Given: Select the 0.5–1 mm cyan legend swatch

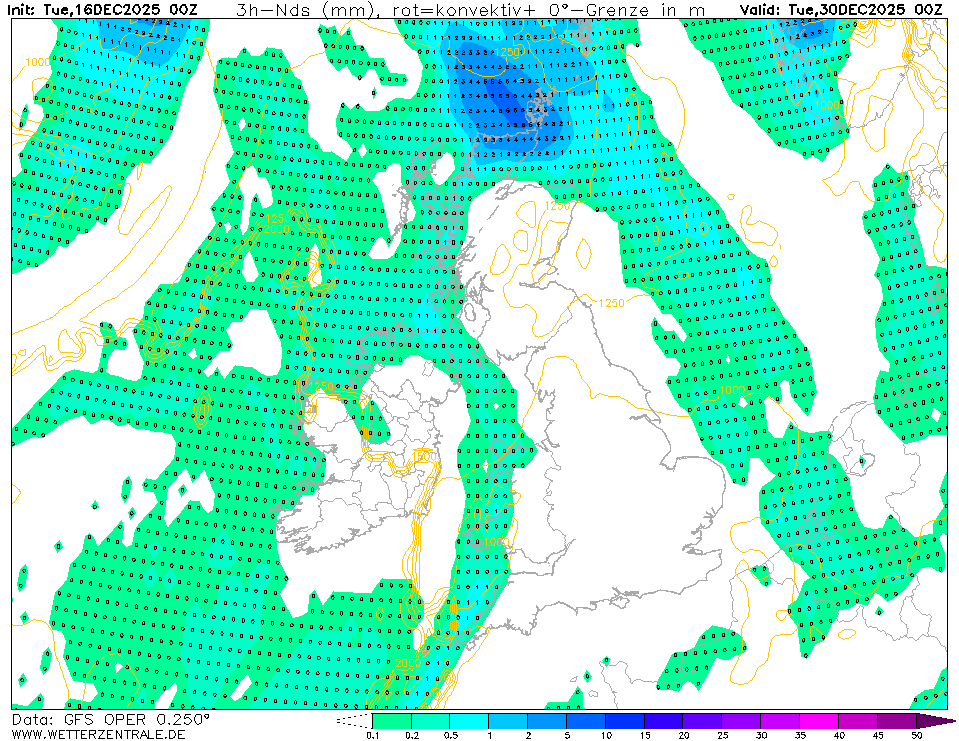Looking at the screenshot, I should pyautogui.click(x=469, y=720).
